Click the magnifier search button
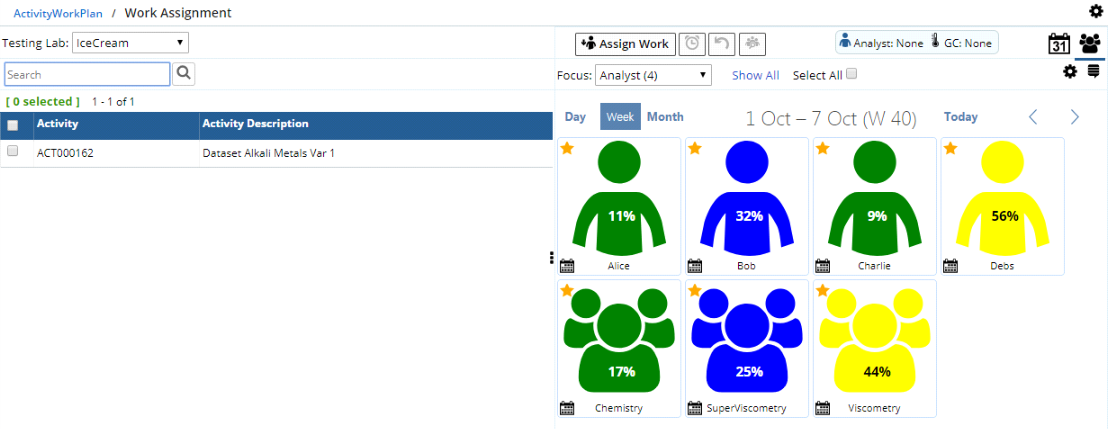Viewport: 1108px width, 429px height. pyautogui.click(x=184, y=74)
